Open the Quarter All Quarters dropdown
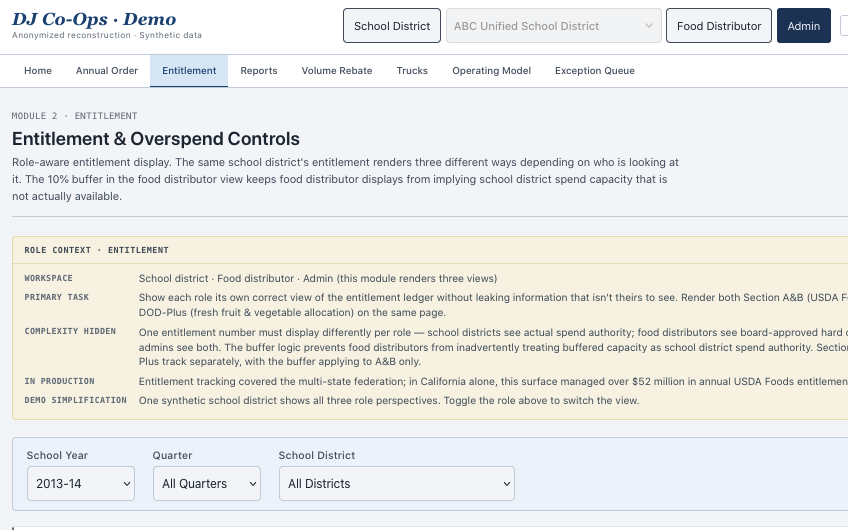The image size is (848, 530). coord(207,483)
